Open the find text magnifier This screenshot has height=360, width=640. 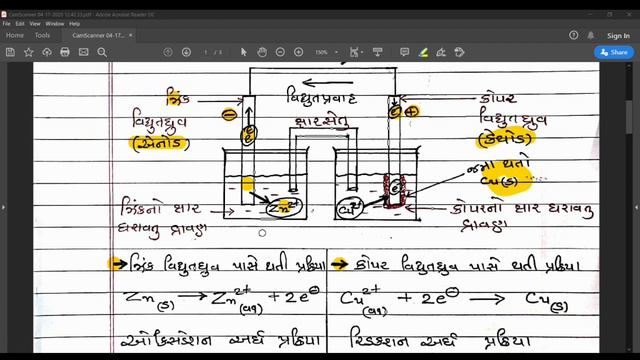click(102, 52)
